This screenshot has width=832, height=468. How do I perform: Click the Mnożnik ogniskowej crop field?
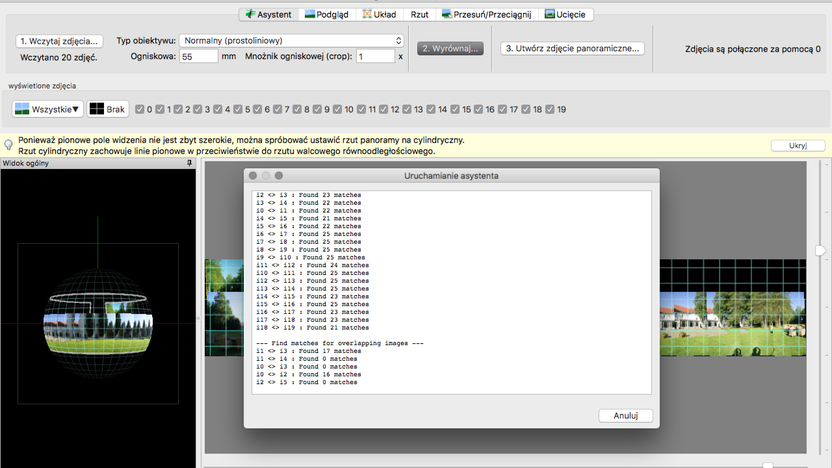(x=375, y=56)
